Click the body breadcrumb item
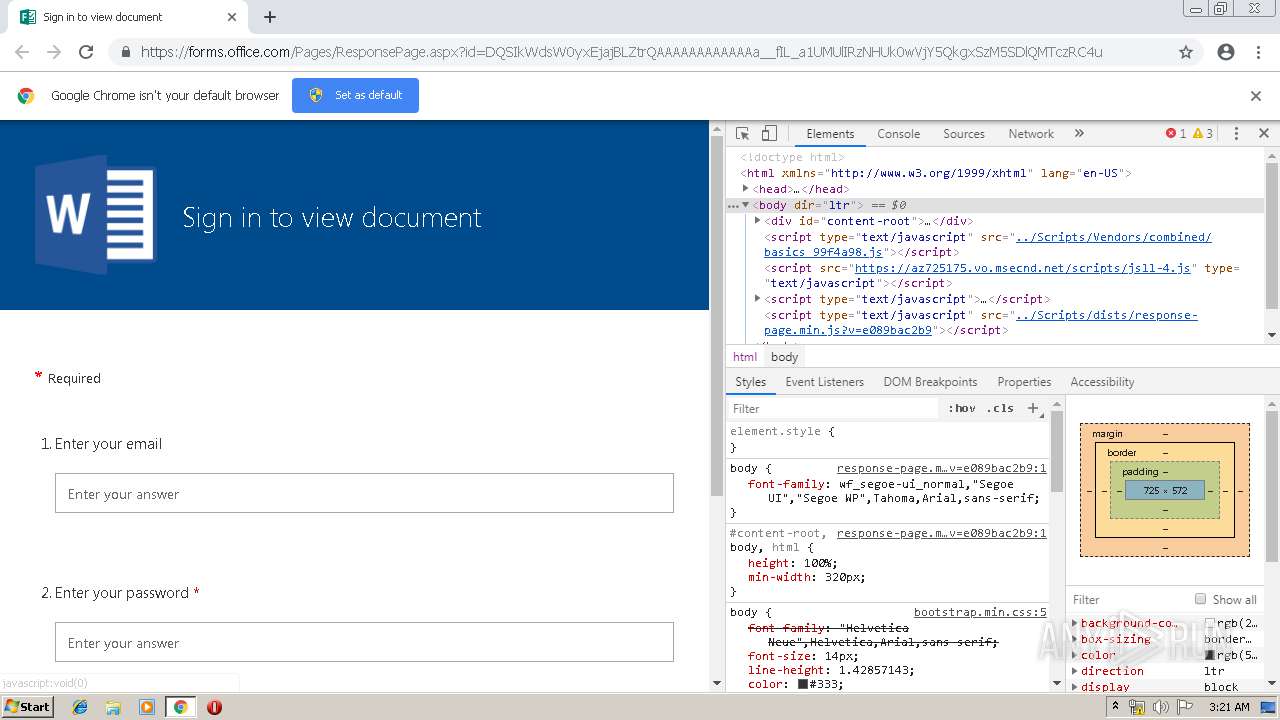The width and height of the screenshot is (1280, 720). coord(785,357)
